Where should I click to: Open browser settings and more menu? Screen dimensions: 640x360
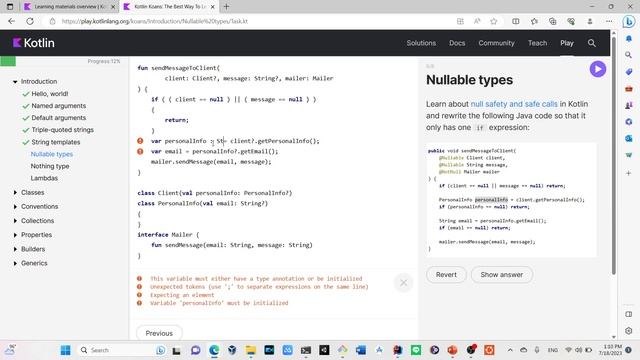click(609, 21)
